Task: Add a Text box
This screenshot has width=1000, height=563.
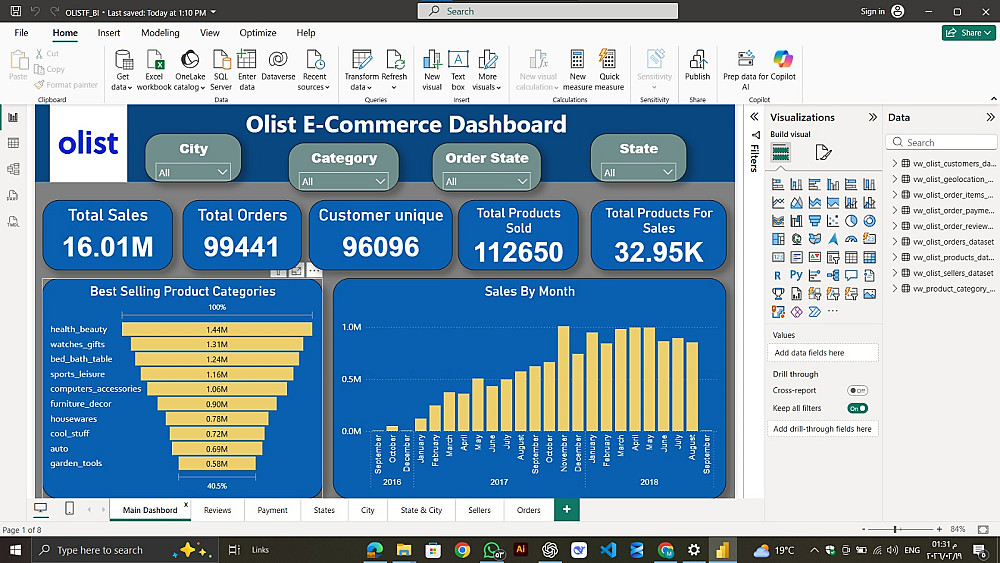Action: (x=458, y=70)
